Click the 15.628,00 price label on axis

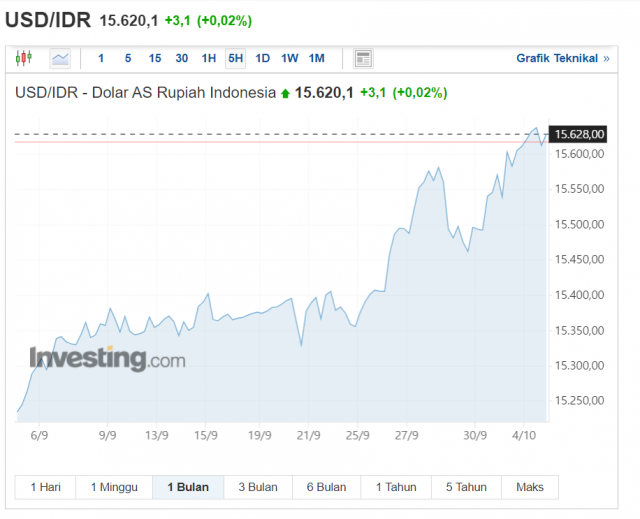pyautogui.click(x=579, y=134)
